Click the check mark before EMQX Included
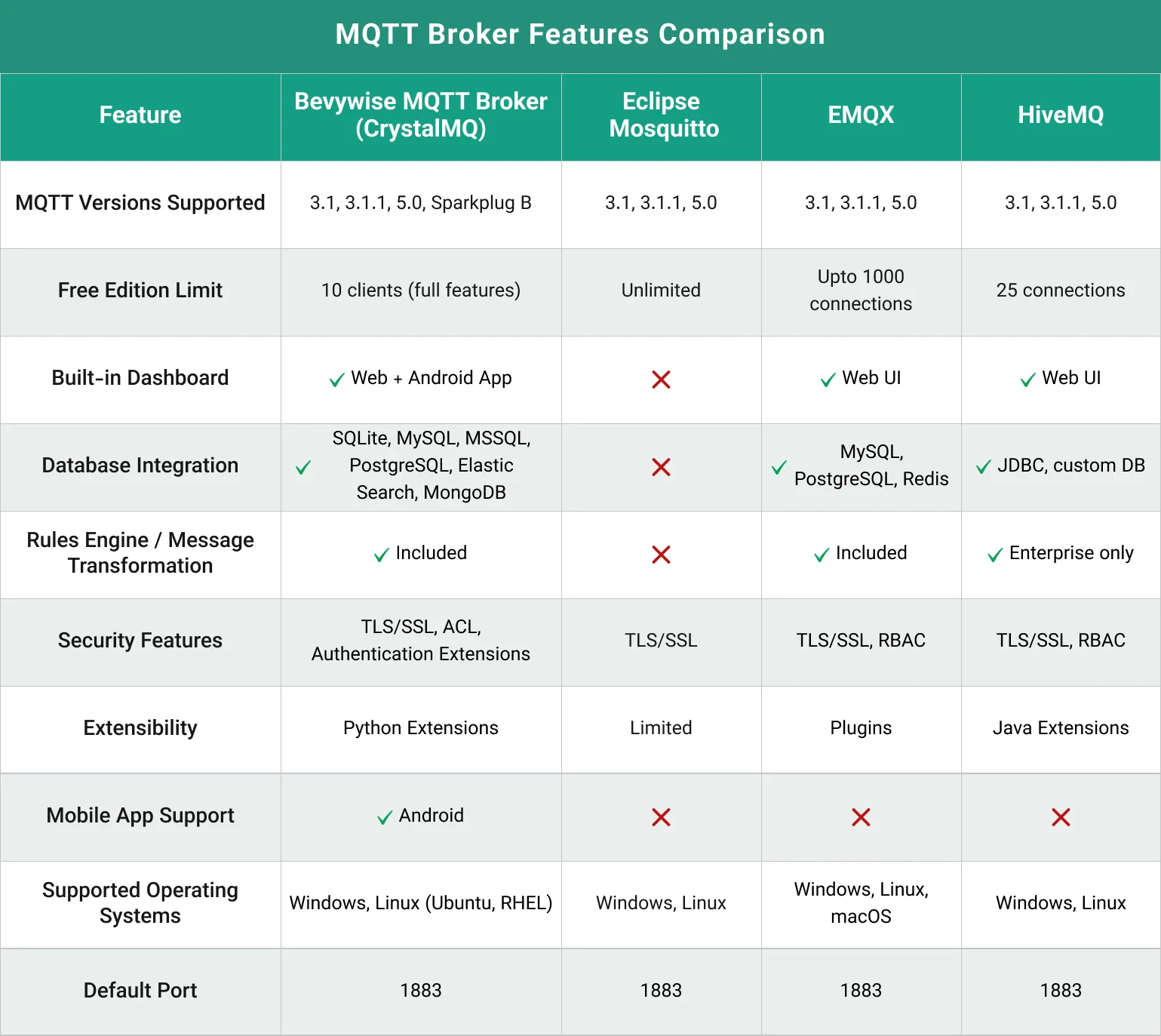1161x1036 pixels. [822, 555]
